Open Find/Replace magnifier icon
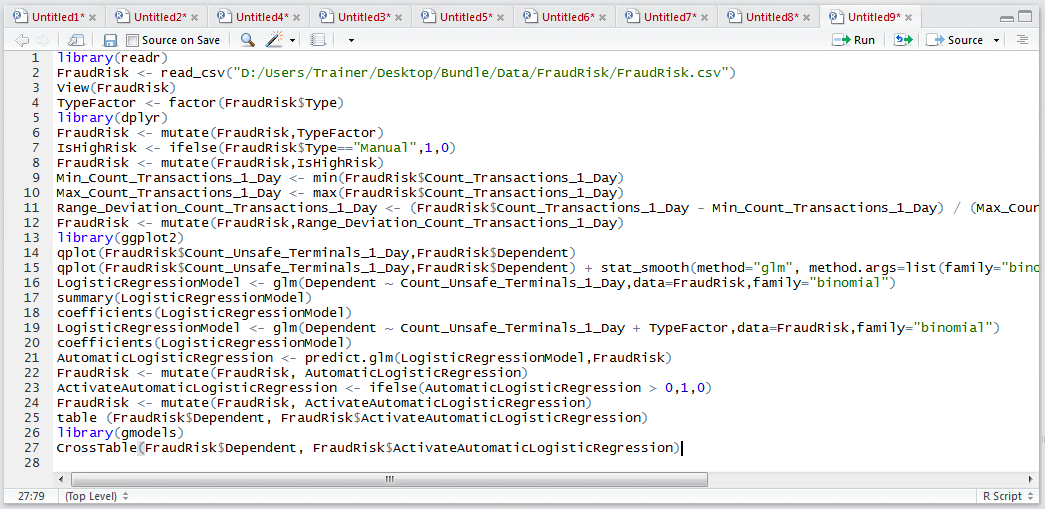Screen dimensions: 1045x509 coord(248,40)
